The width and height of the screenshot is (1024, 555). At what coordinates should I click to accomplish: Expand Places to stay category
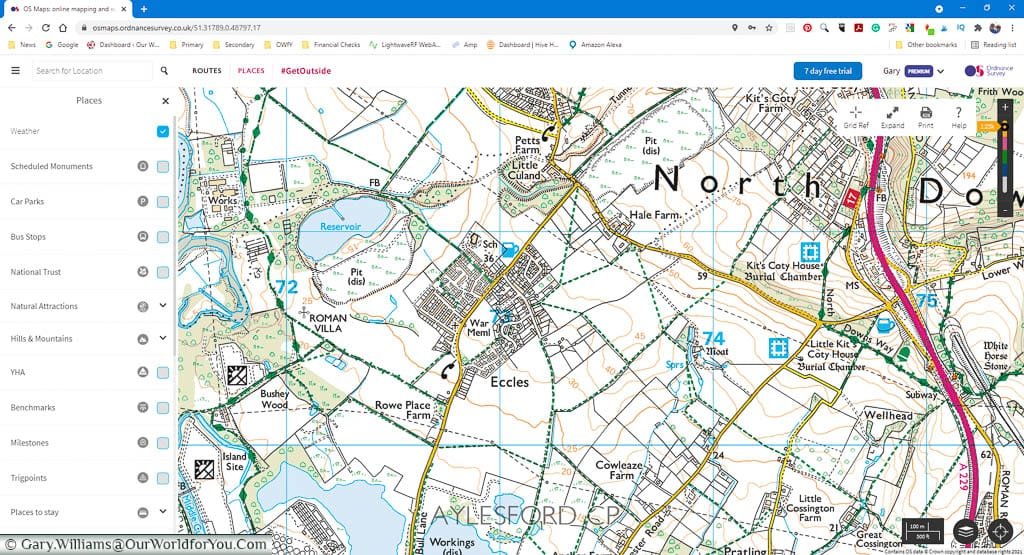coord(163,511)
